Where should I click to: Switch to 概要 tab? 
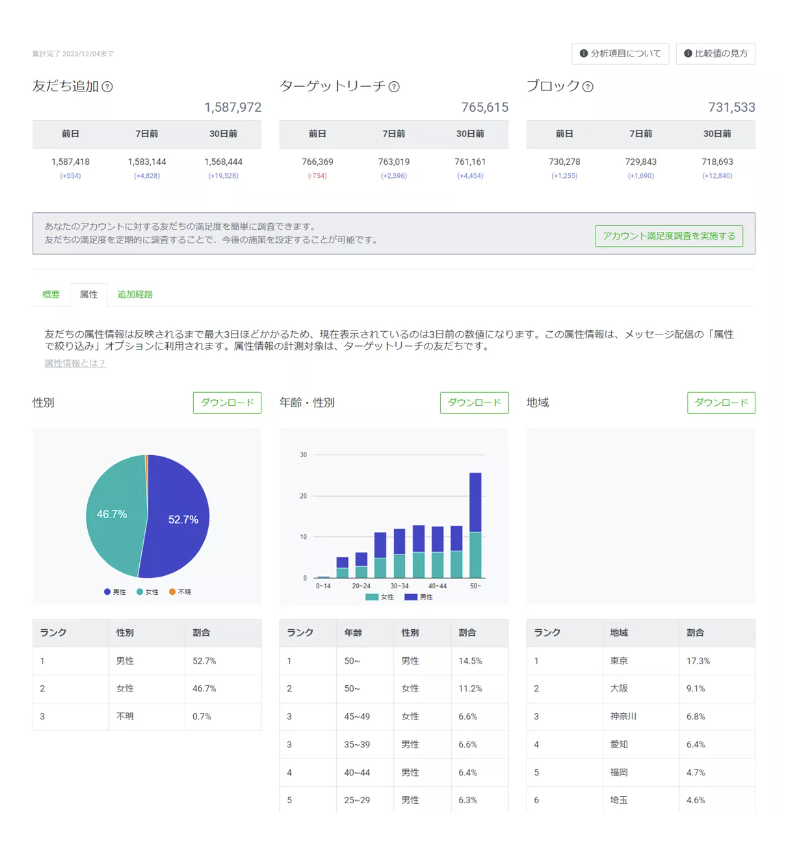[51, 294]
